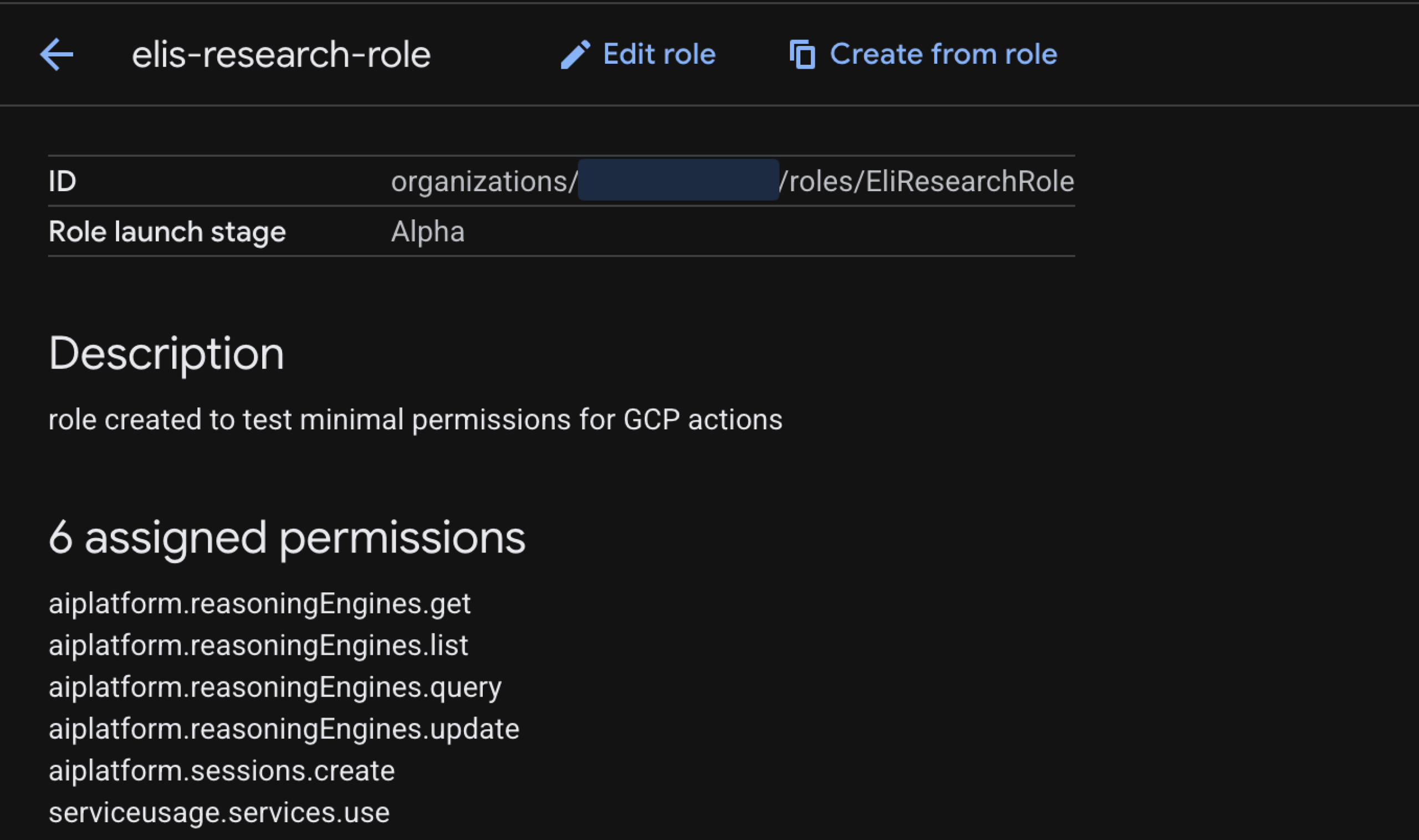The image size is (1419, 840).
Task: Click the ID row label
Action: tap(62, 181)
